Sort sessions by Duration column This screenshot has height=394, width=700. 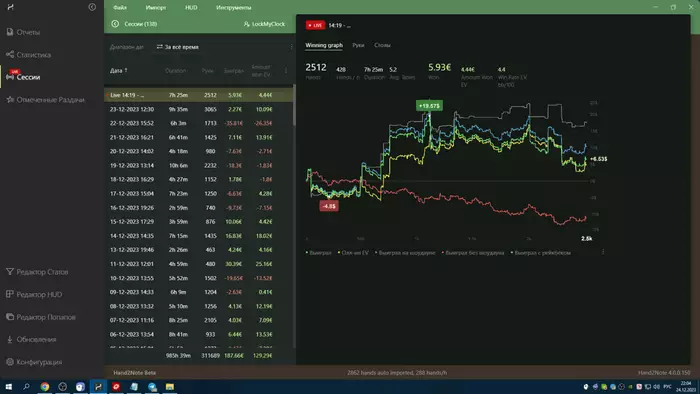(175, 71)
